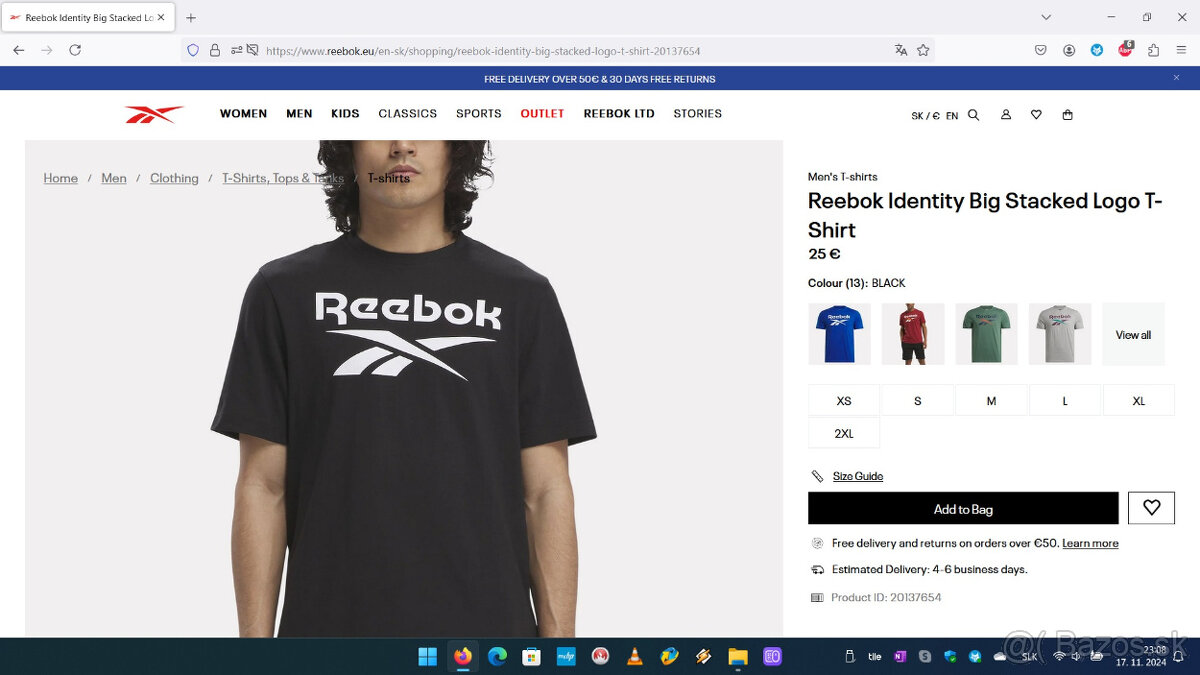The height and width of the screenshot is (675, 1200).
Task: Click the site padlock security icon
Action: (215, 50)
